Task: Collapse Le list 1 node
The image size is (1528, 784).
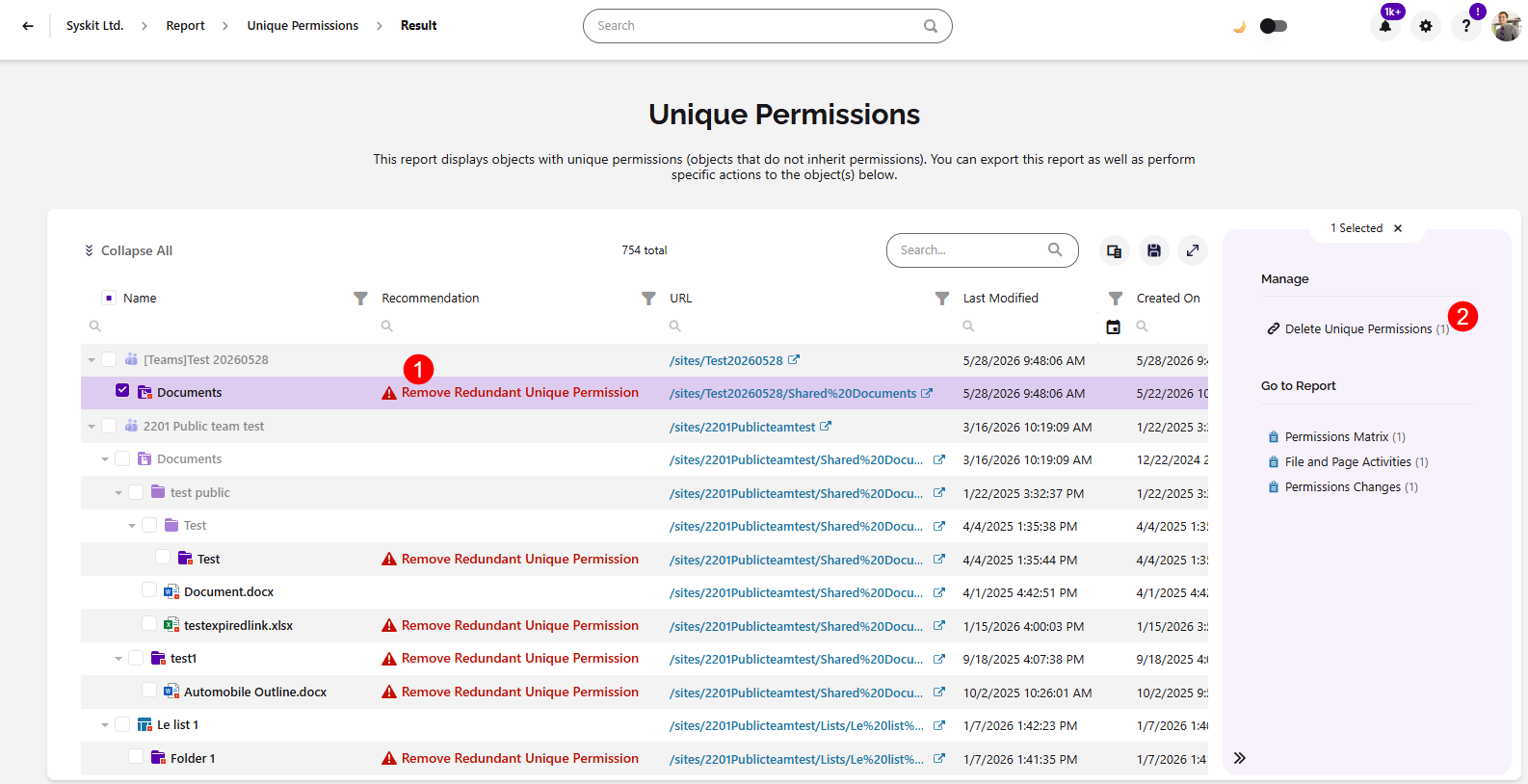Action: 105,725
